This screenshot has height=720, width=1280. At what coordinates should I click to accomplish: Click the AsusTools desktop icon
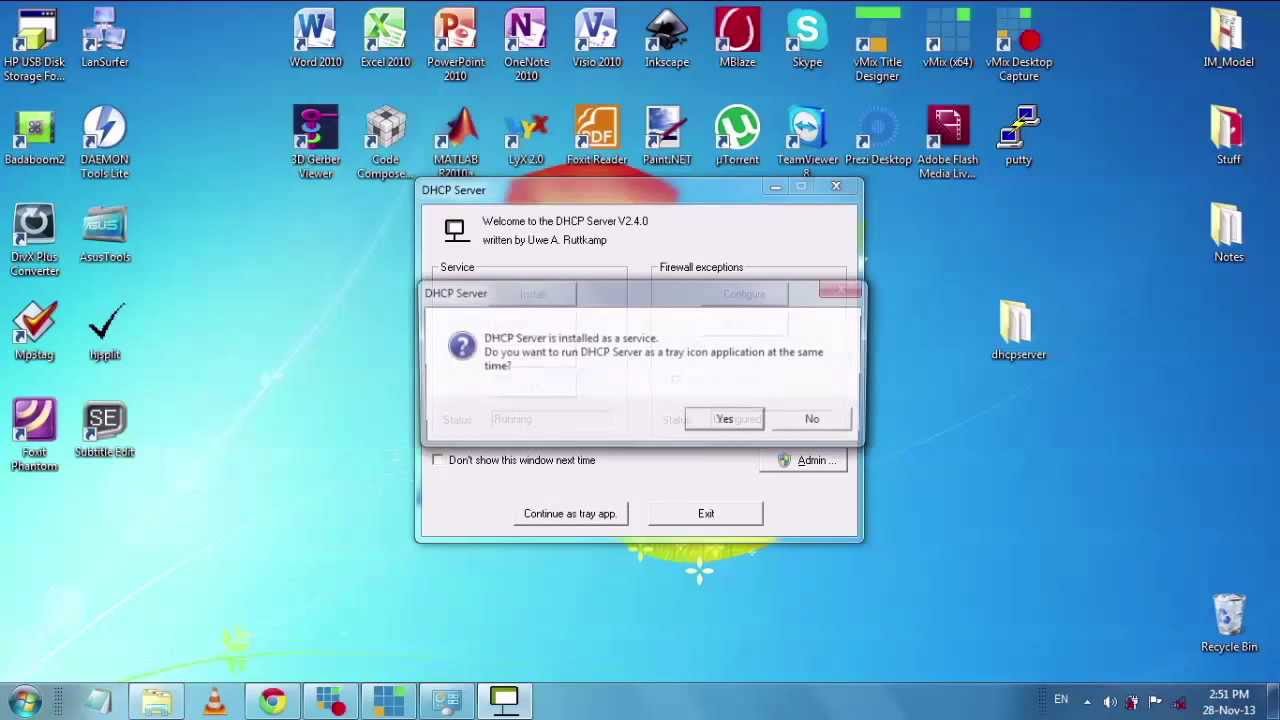[105, 233]
